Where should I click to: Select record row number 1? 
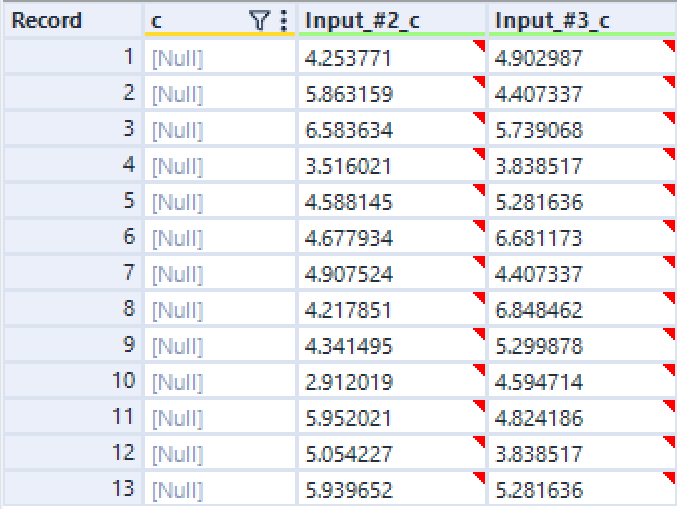73,57
